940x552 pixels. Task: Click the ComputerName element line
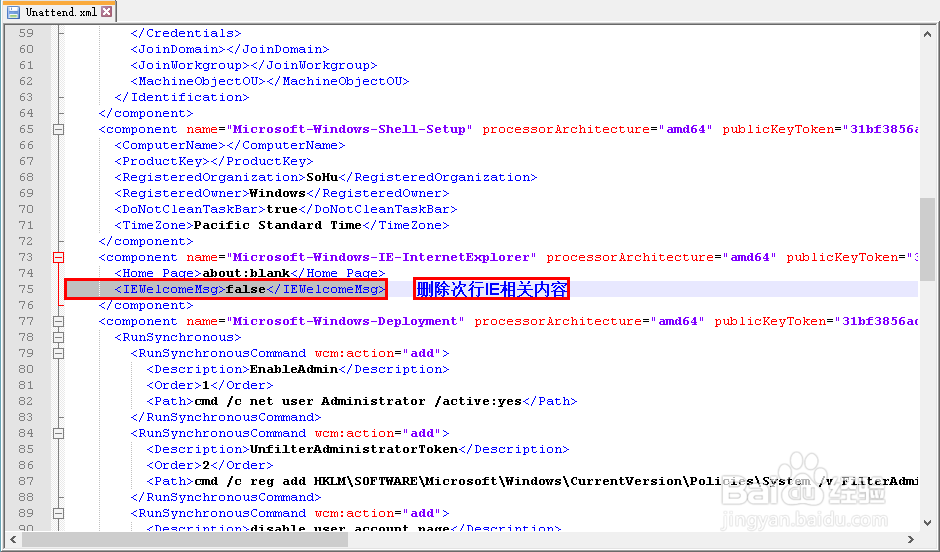[x=230, y=146]
